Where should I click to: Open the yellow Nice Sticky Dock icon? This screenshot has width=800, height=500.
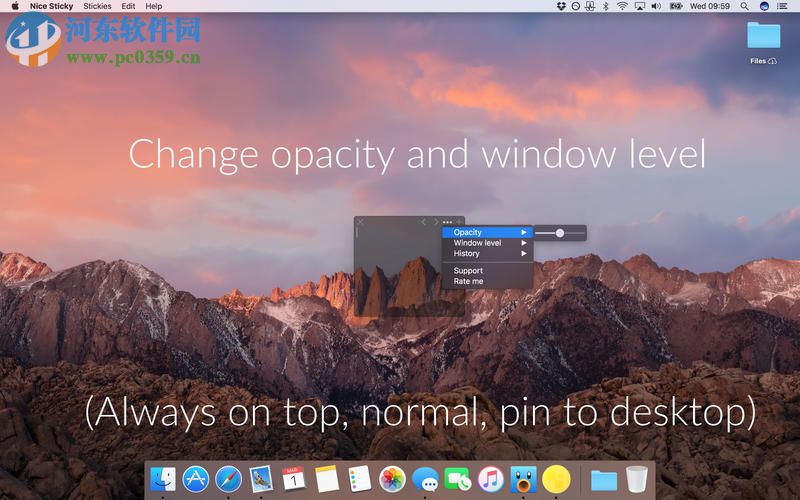556,480
